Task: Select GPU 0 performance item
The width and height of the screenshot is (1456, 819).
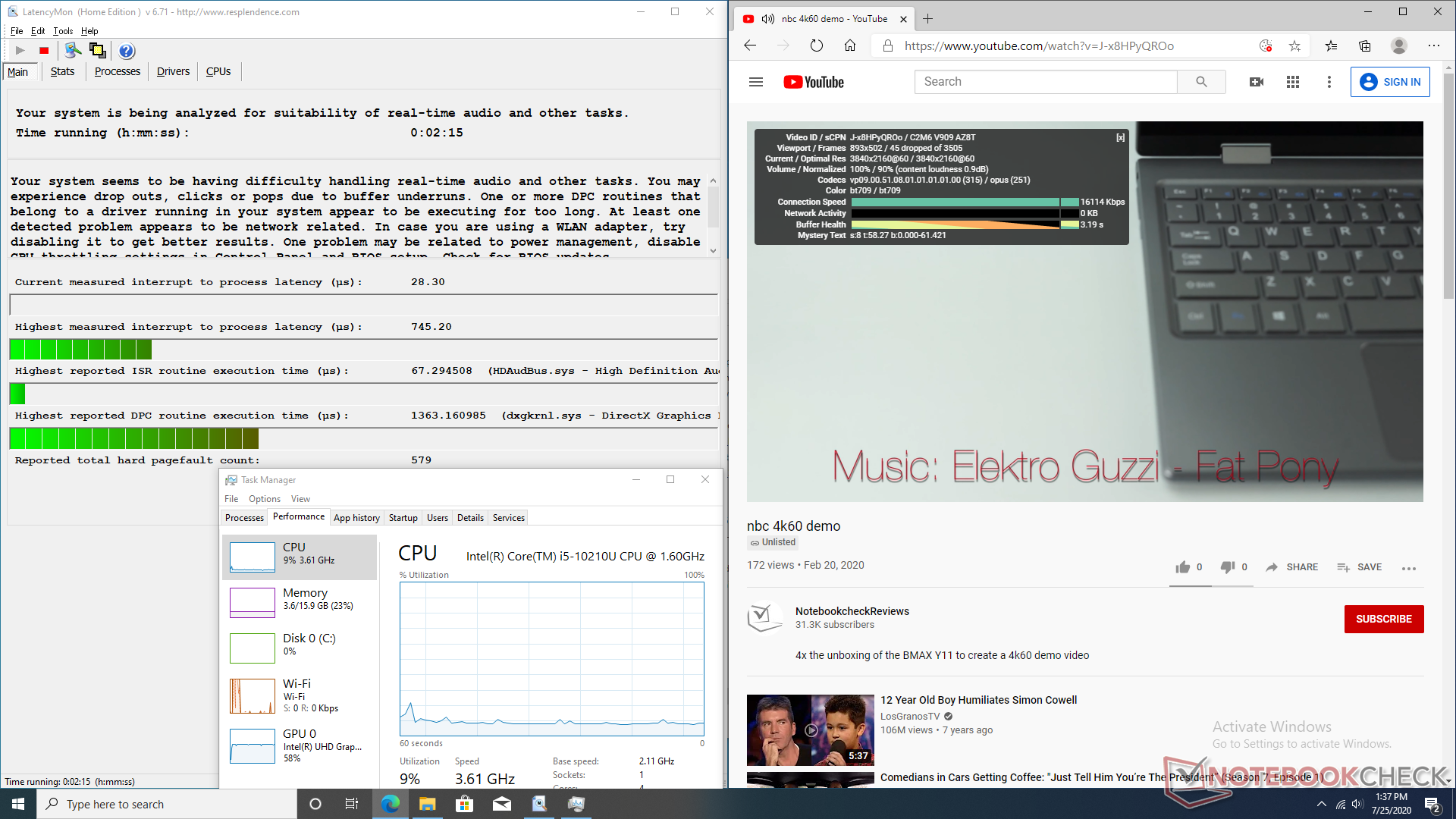Action: pos(300,746)
